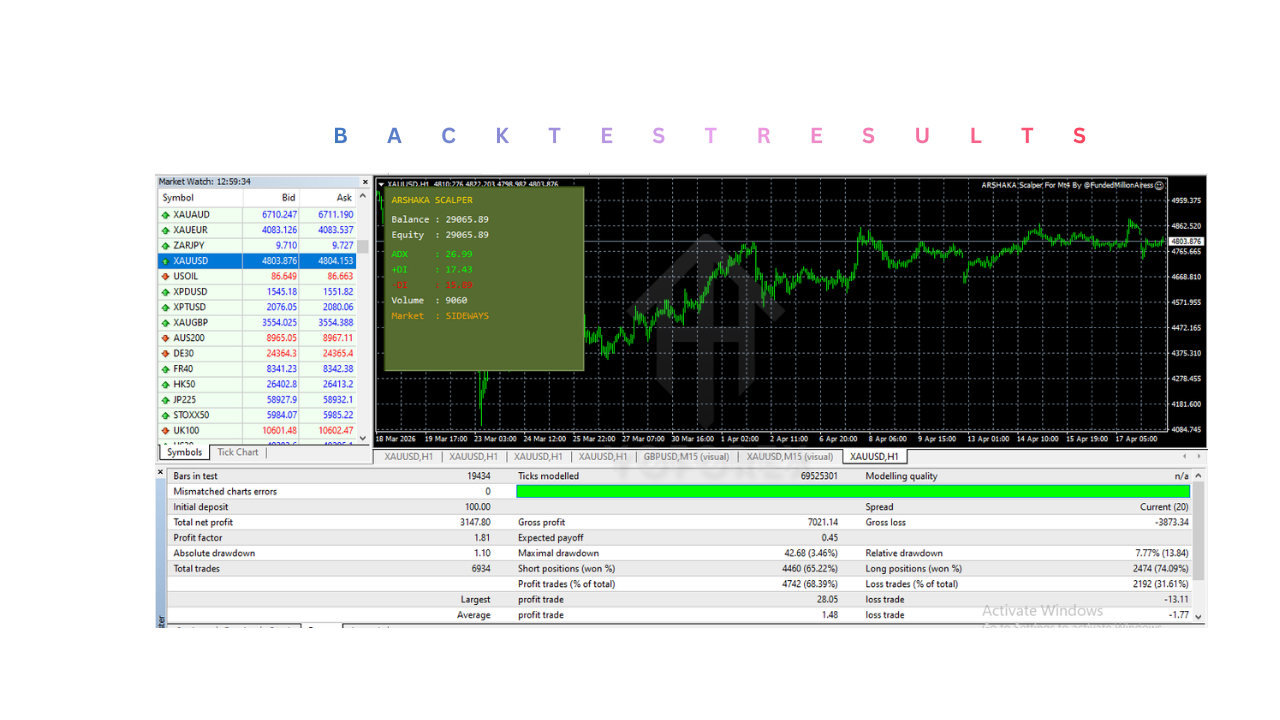Click the green modelling quality bar

point(850,491)
